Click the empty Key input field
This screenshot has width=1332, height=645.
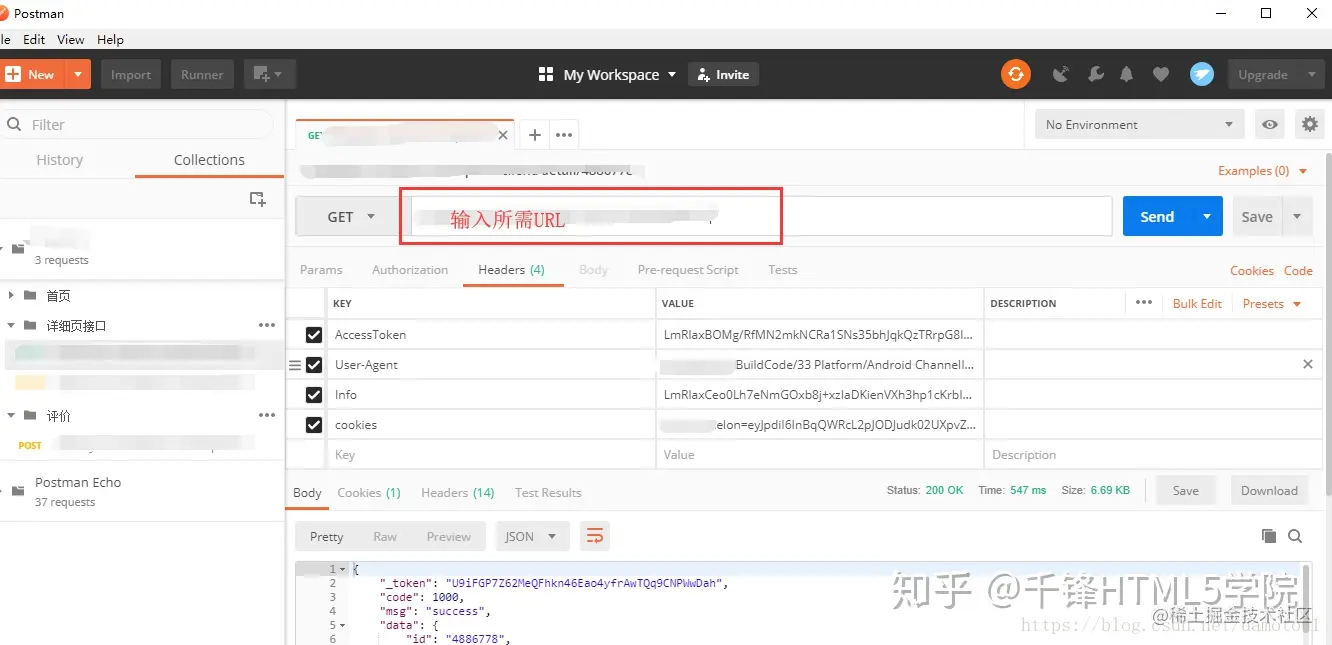click(x=491, y=455)
